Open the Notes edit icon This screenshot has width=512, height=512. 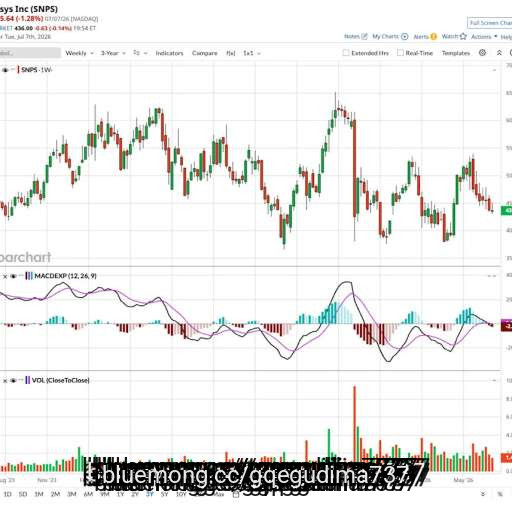pos(364,36)
